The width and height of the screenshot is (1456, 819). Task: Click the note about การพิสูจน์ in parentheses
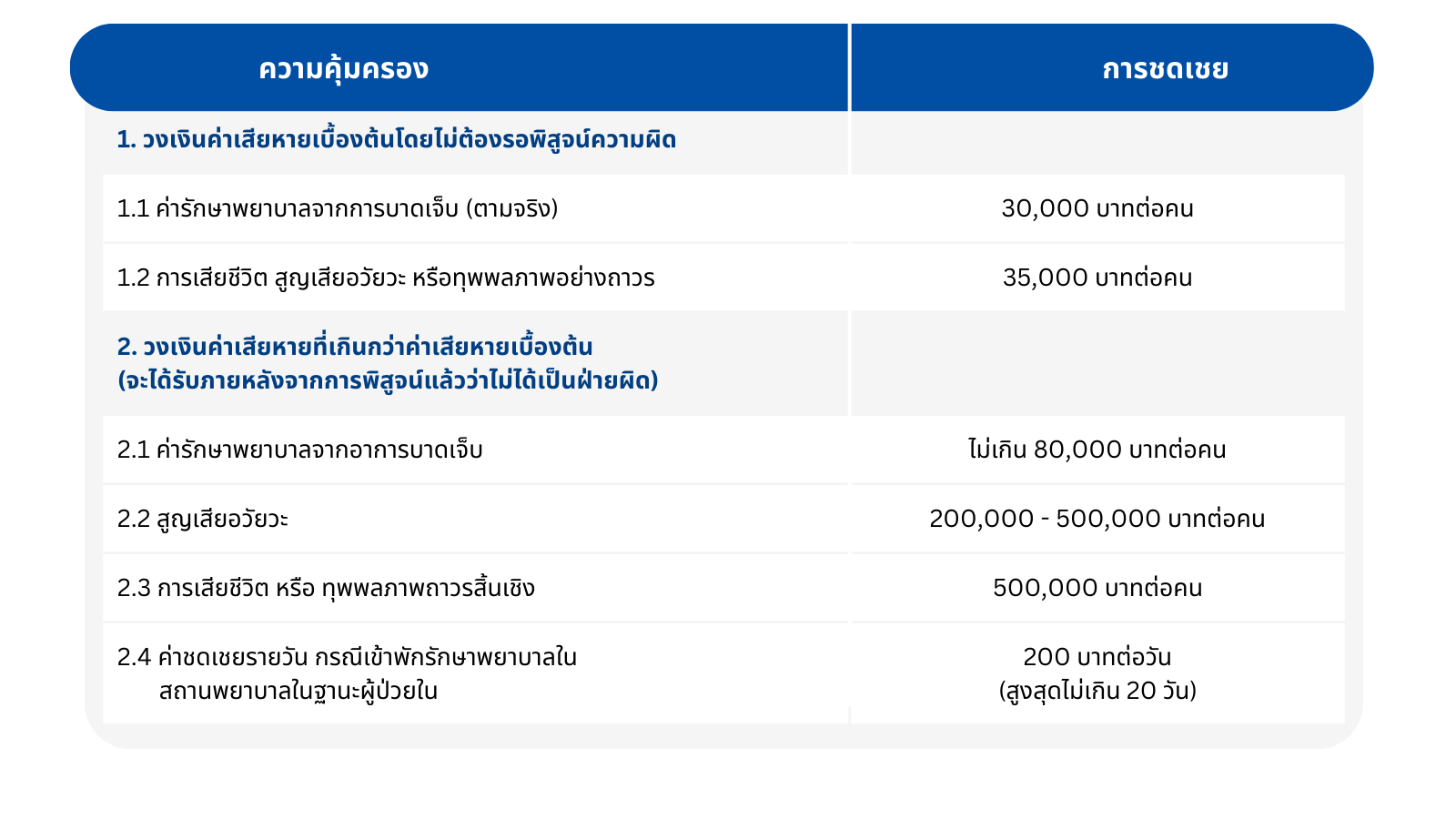pos(388,380)
